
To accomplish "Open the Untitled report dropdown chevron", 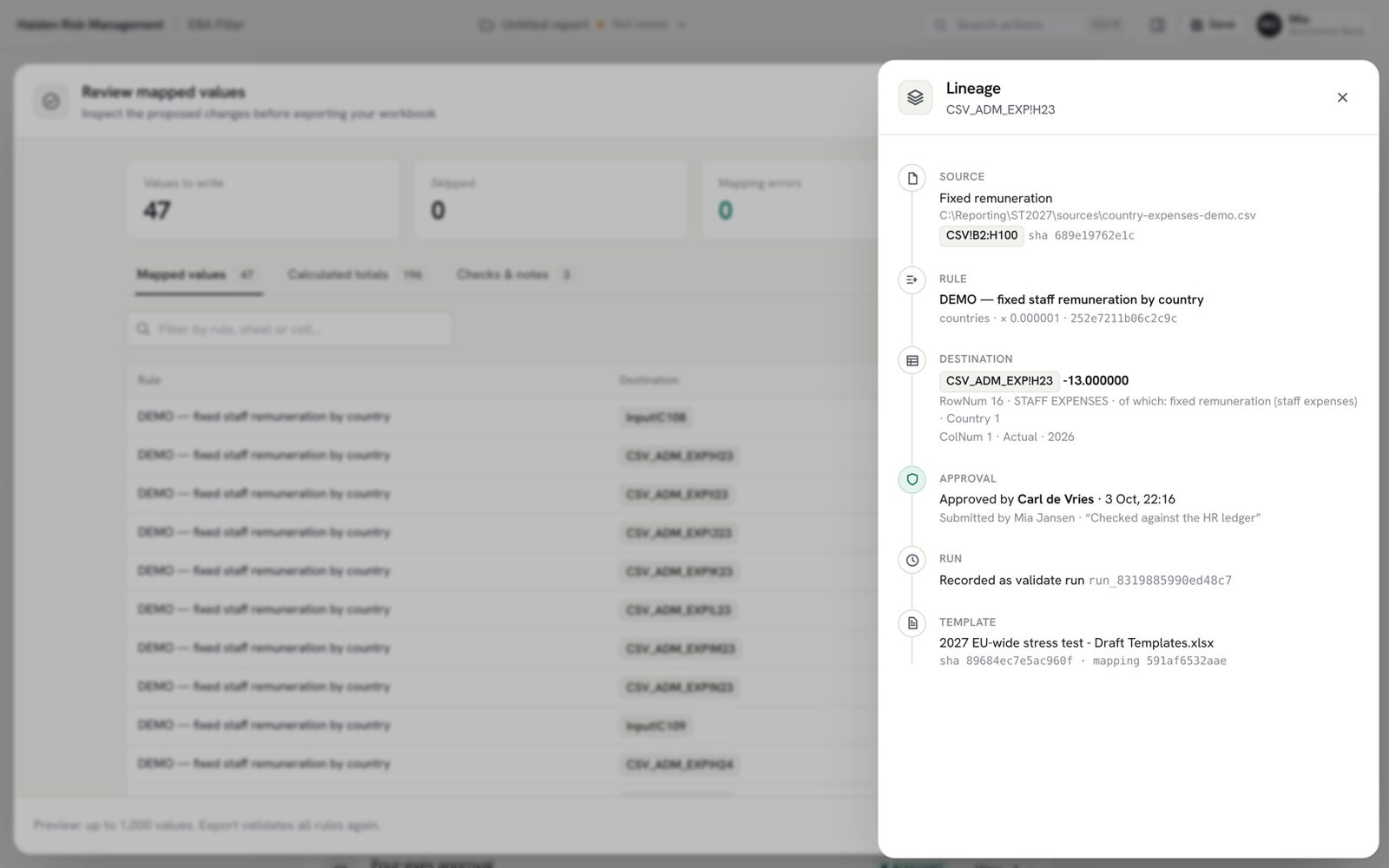I will click(681, 25).
